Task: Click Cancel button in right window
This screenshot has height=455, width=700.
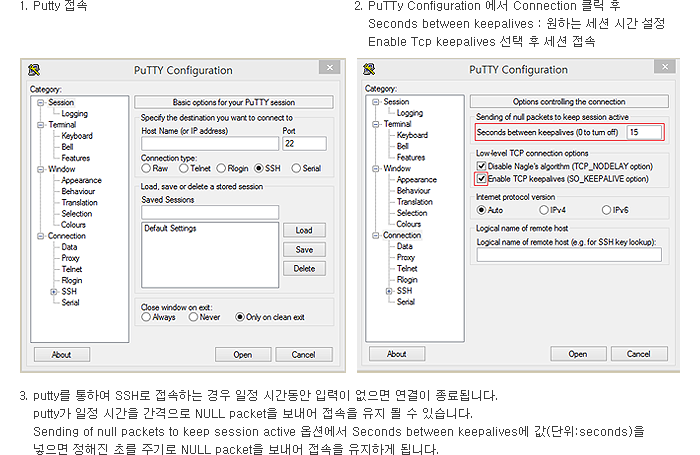Action: pyautogui.click(x=639, y=354)
